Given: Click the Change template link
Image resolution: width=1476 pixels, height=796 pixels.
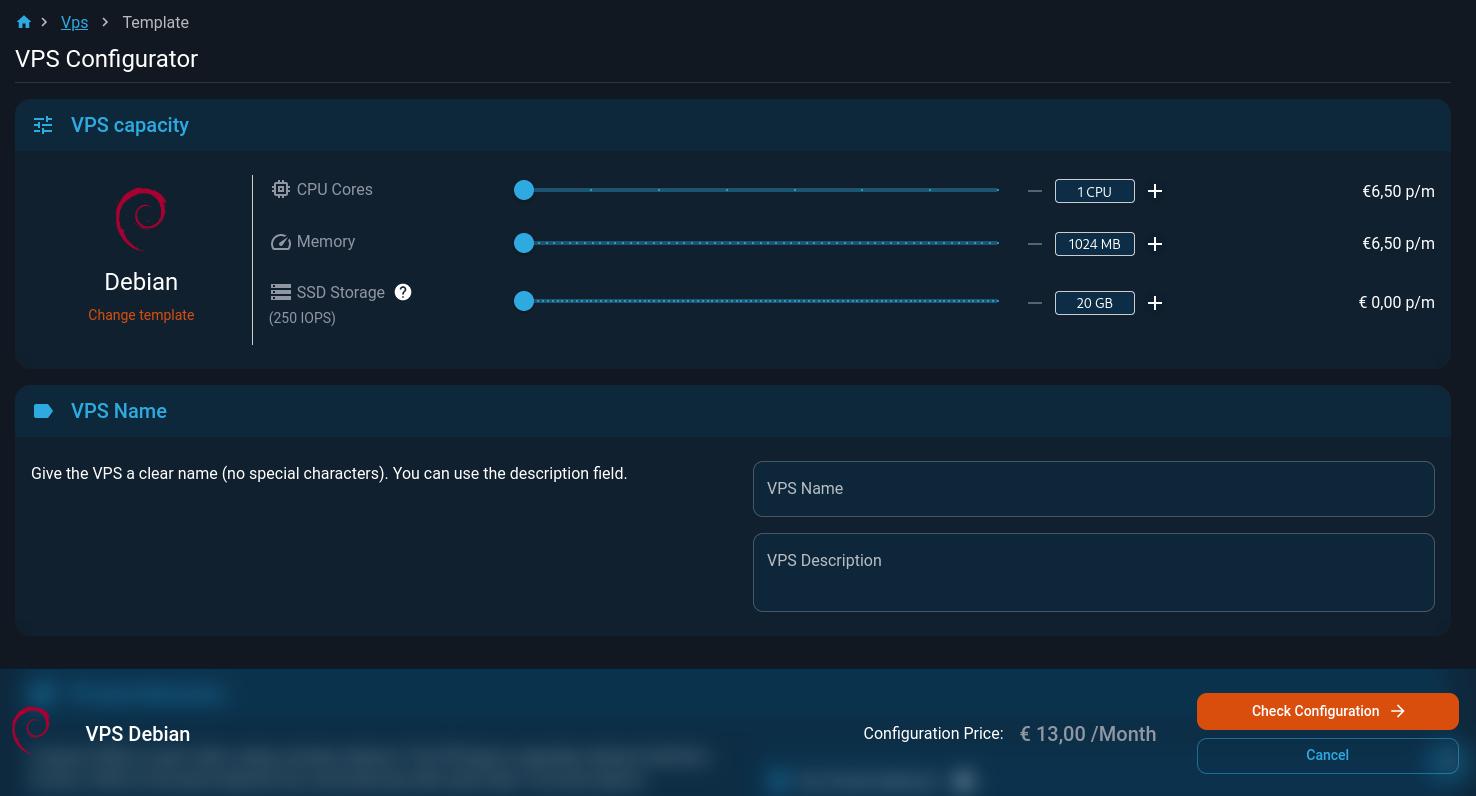Looking at the screenshot, I should (x=141, y=315).
